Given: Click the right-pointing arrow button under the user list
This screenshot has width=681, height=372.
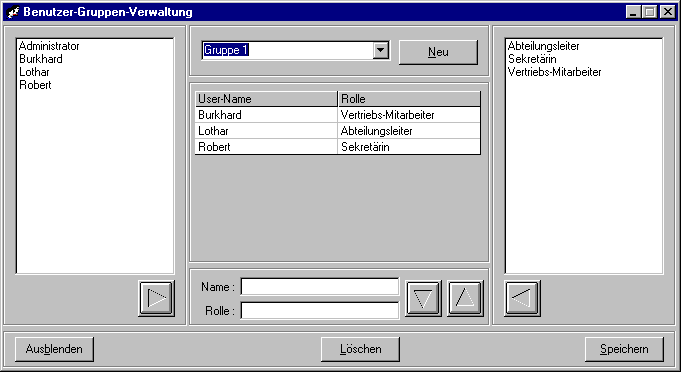Looking at the screenshot, I should [157, 298].
